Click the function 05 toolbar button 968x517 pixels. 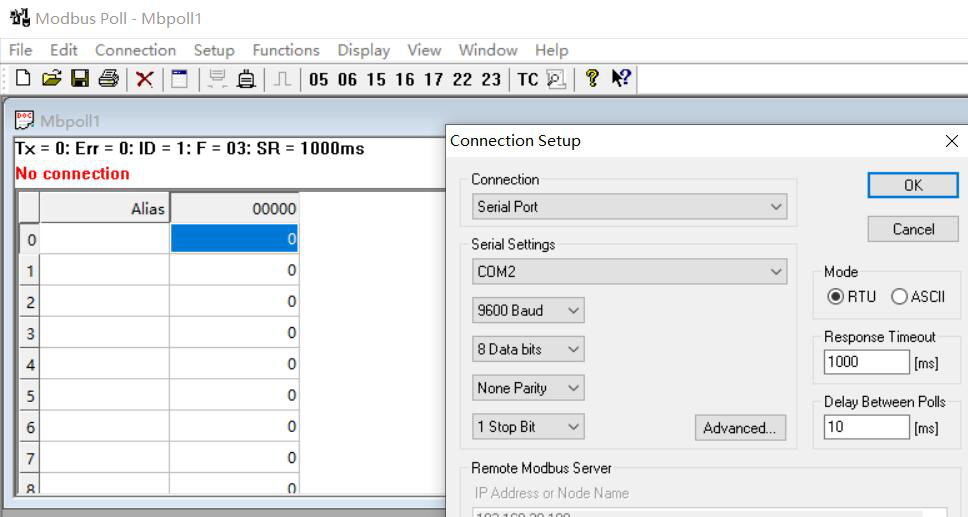tap(318, 79)
